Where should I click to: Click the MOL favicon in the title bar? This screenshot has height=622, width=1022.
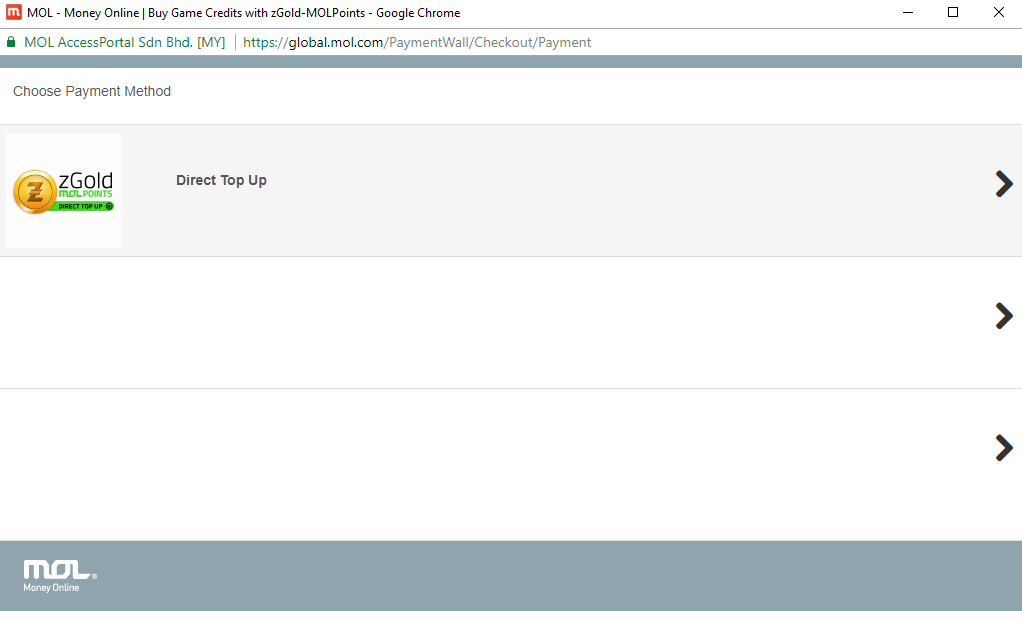coord(14,12)
